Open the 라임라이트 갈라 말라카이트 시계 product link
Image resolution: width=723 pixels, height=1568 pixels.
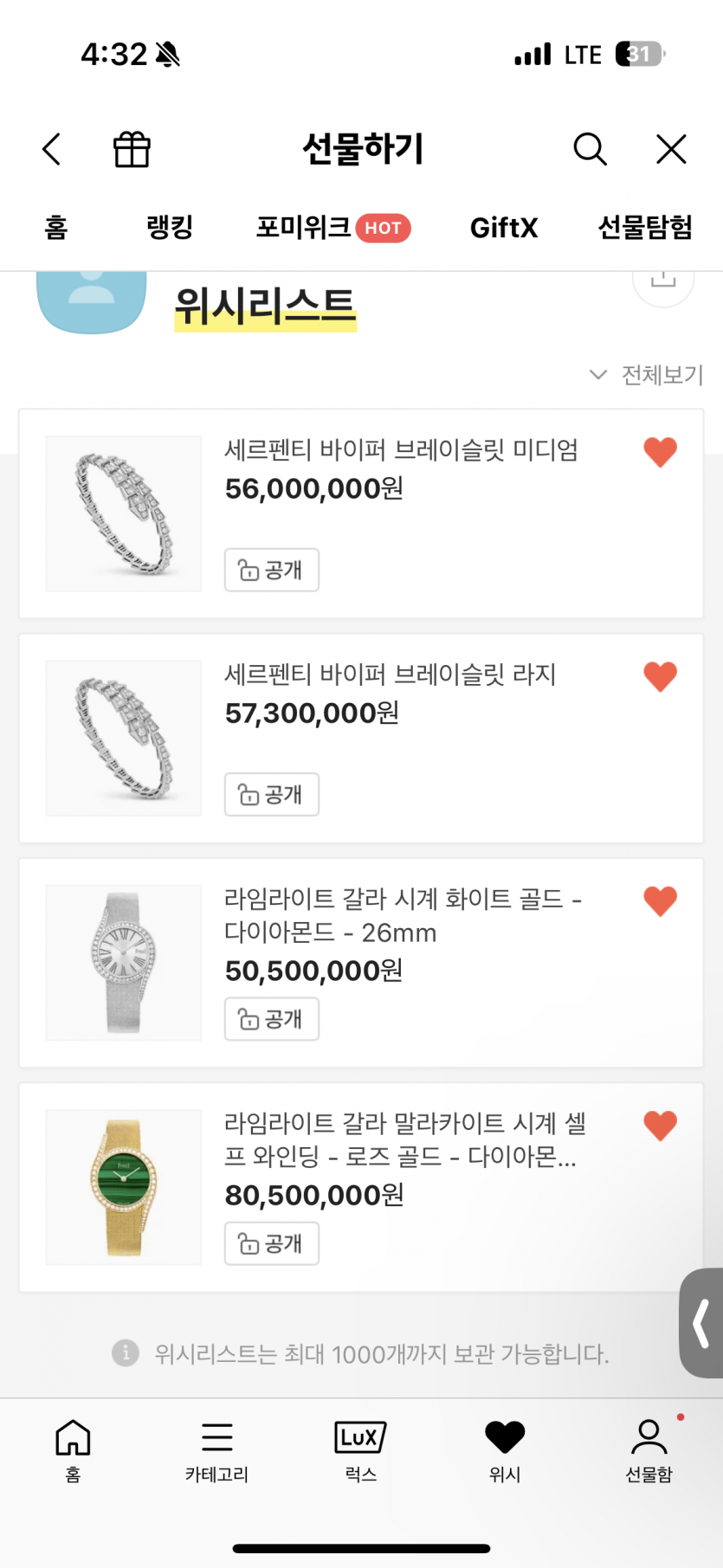tap(404, 1139)
